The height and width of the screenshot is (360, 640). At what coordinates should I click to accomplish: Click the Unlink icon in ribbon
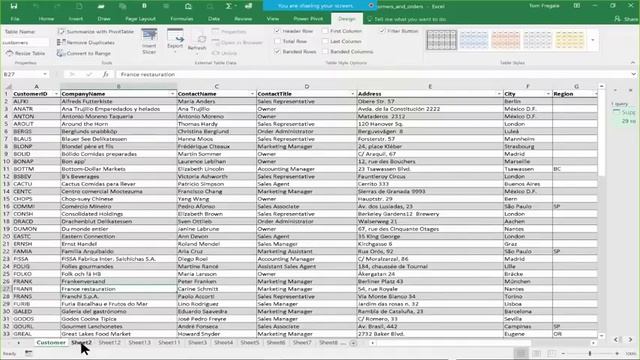tap(215, 53)
